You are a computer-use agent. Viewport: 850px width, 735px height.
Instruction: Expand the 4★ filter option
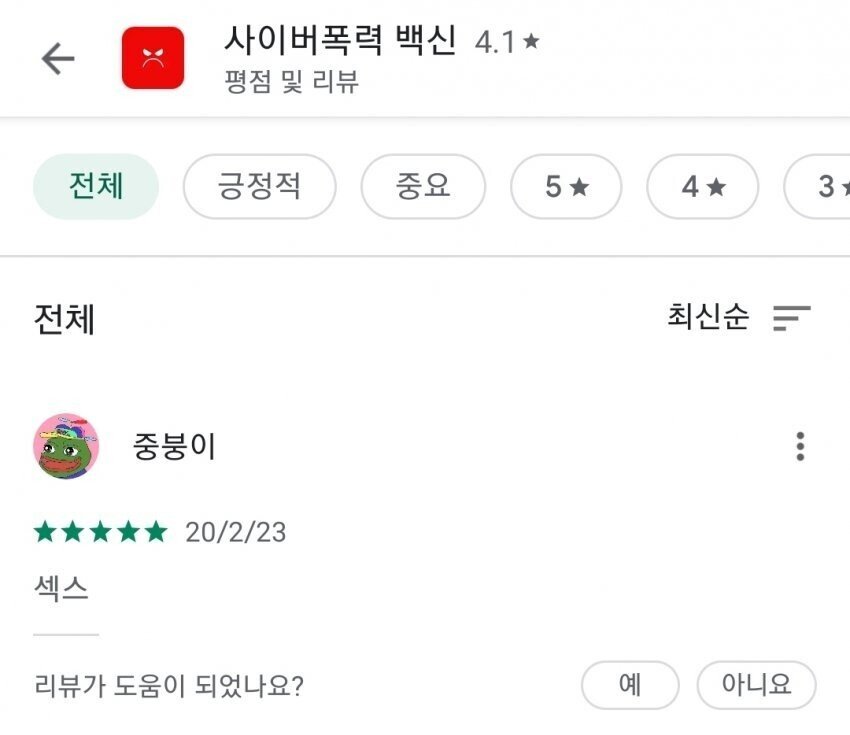(701, 187)
